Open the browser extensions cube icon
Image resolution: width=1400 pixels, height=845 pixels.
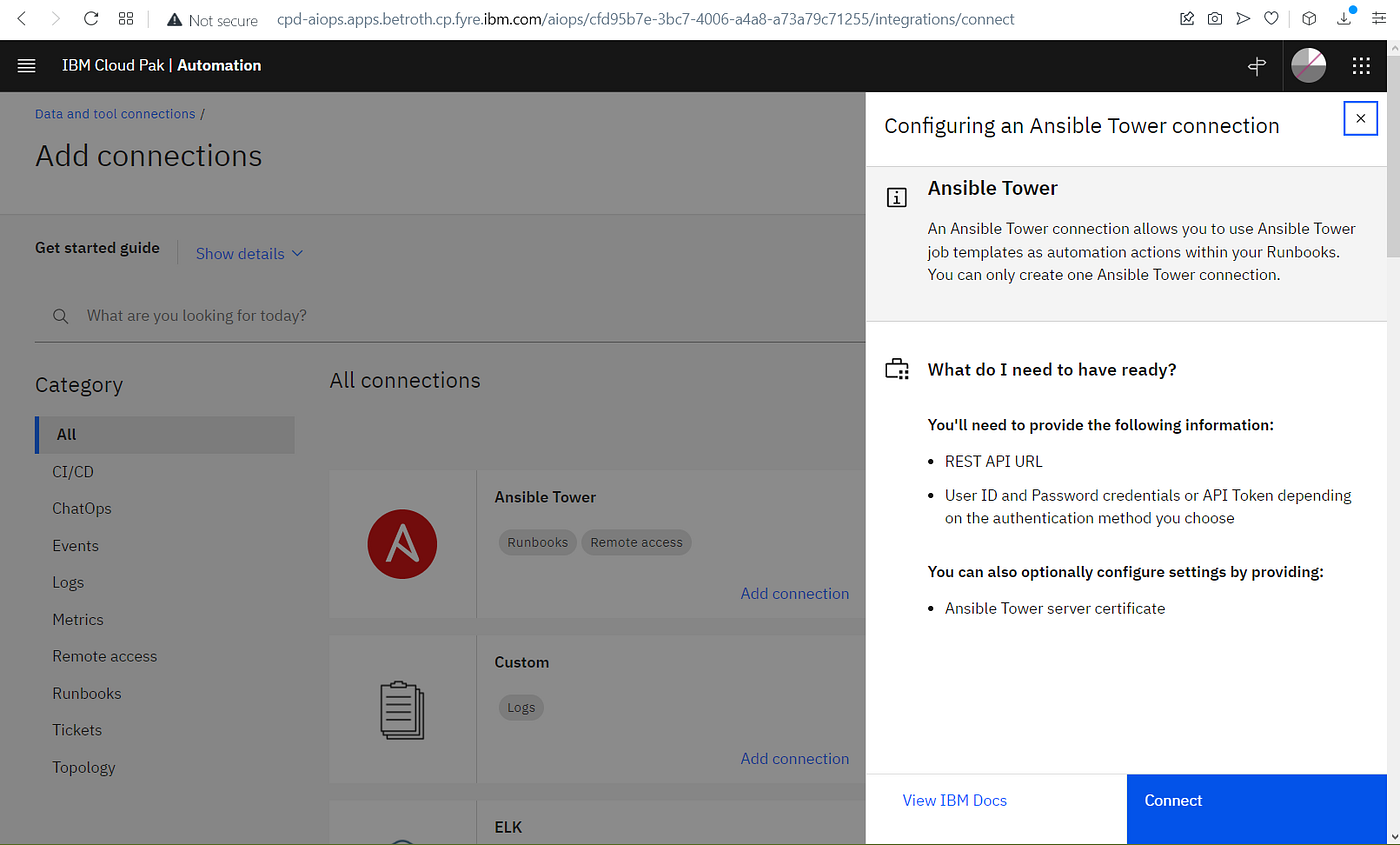1308,19
